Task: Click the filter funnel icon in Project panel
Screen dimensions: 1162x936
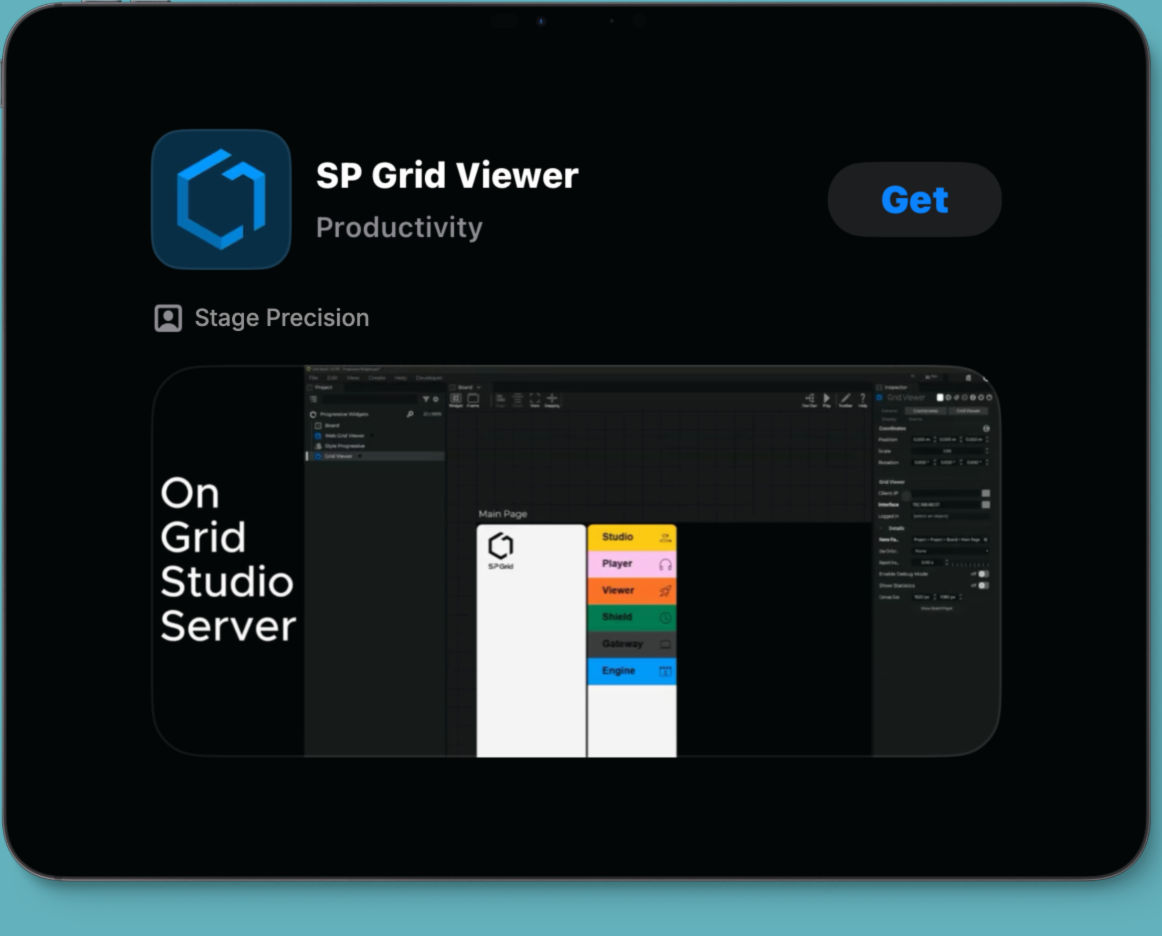Action: pyautogui.click(x=426, y=399)
